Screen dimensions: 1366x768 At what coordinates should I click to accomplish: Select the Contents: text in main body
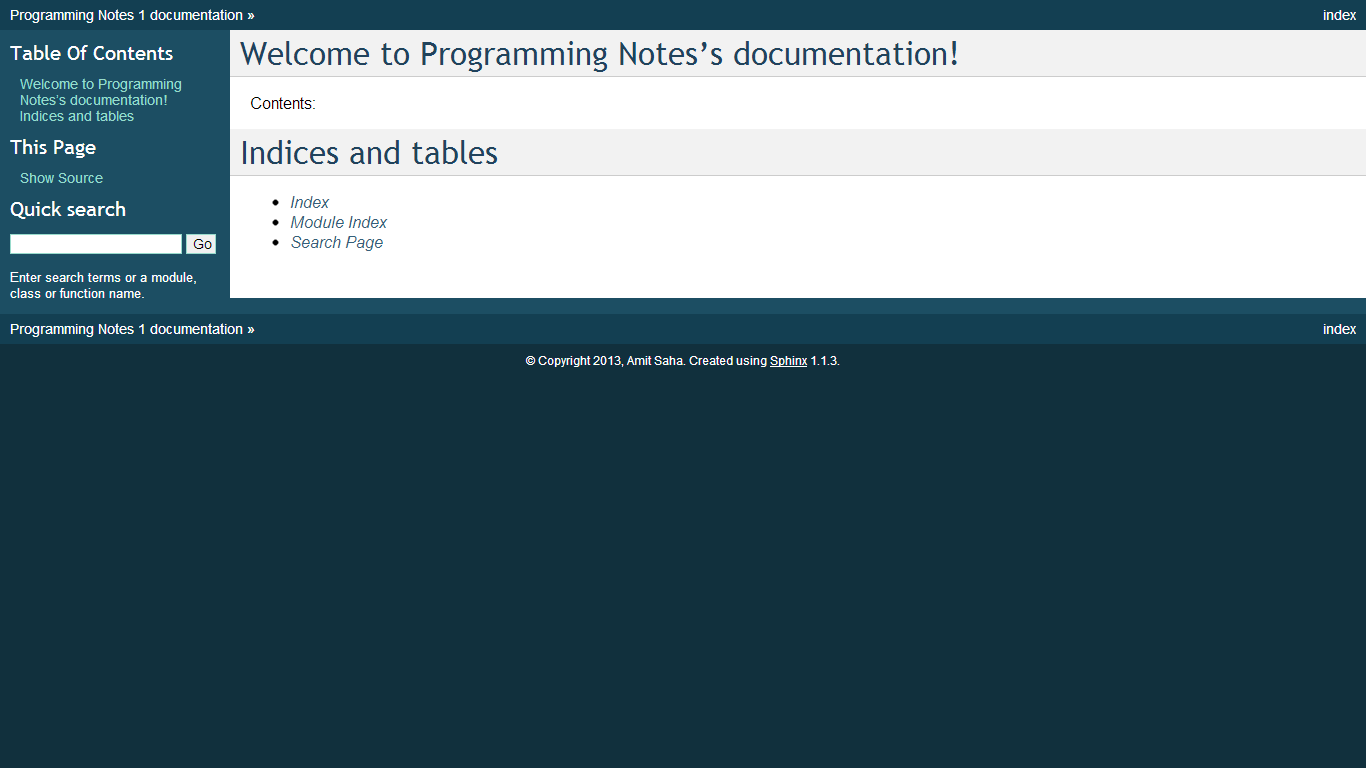[x=283, y=104]
